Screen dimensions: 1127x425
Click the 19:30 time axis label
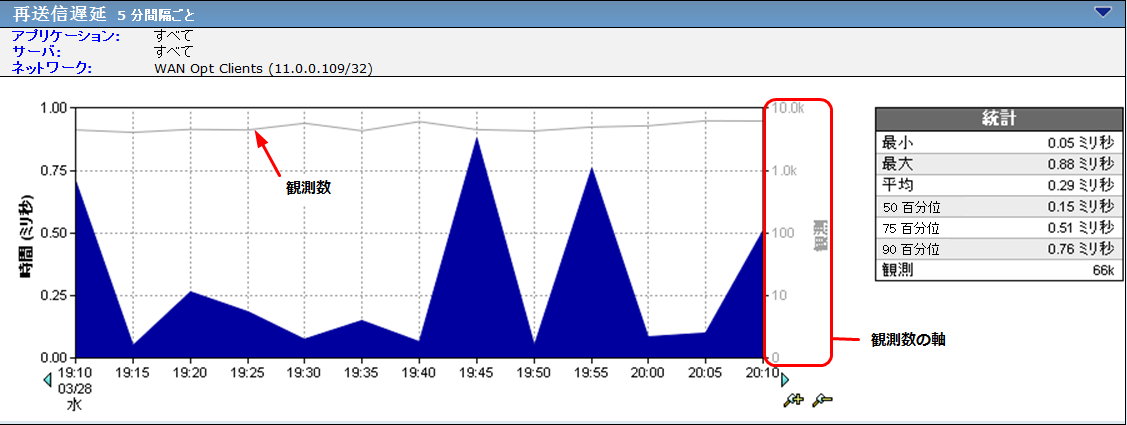[x=304, y=373]
